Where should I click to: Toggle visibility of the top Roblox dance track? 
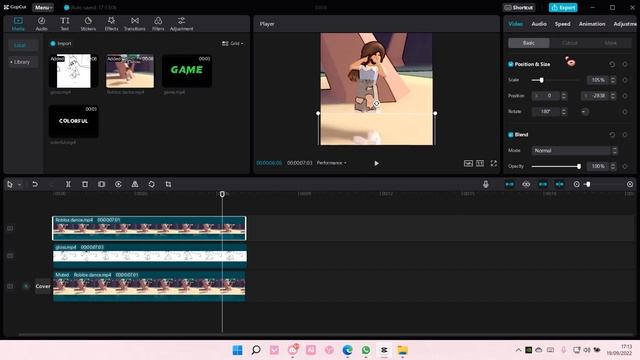pyautogui.click(x=10, y=228)
